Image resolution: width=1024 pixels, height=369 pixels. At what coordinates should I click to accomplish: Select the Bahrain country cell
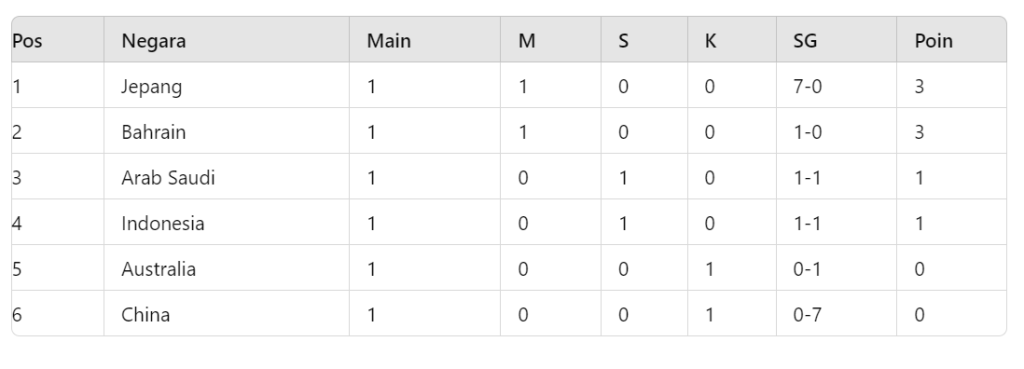[226, 132]
